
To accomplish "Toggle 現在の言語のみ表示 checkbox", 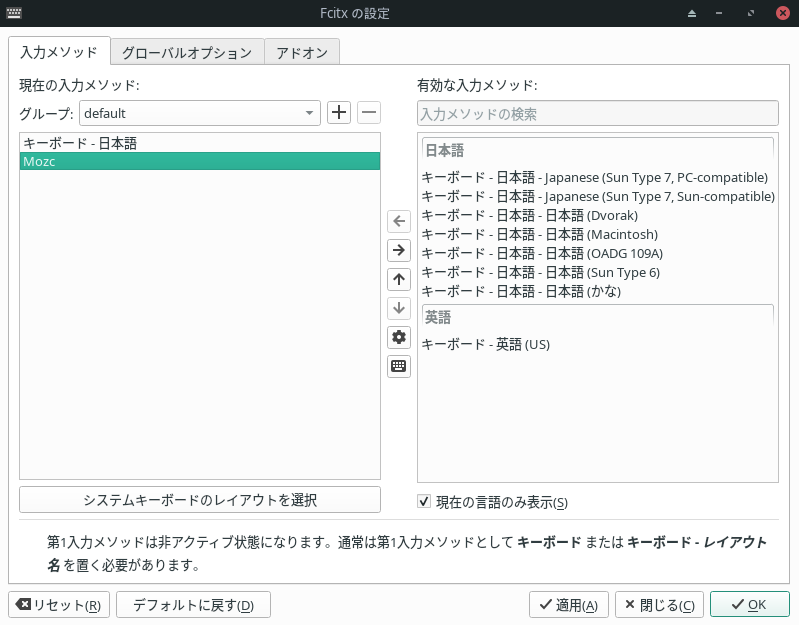I will click(x=424, y=501).
